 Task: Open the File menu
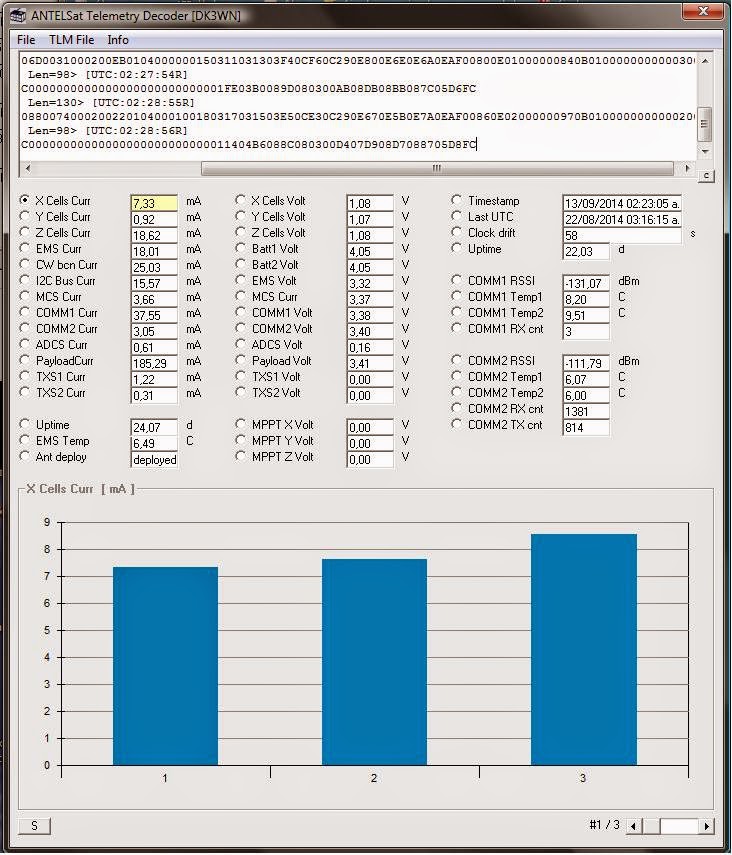26,40
